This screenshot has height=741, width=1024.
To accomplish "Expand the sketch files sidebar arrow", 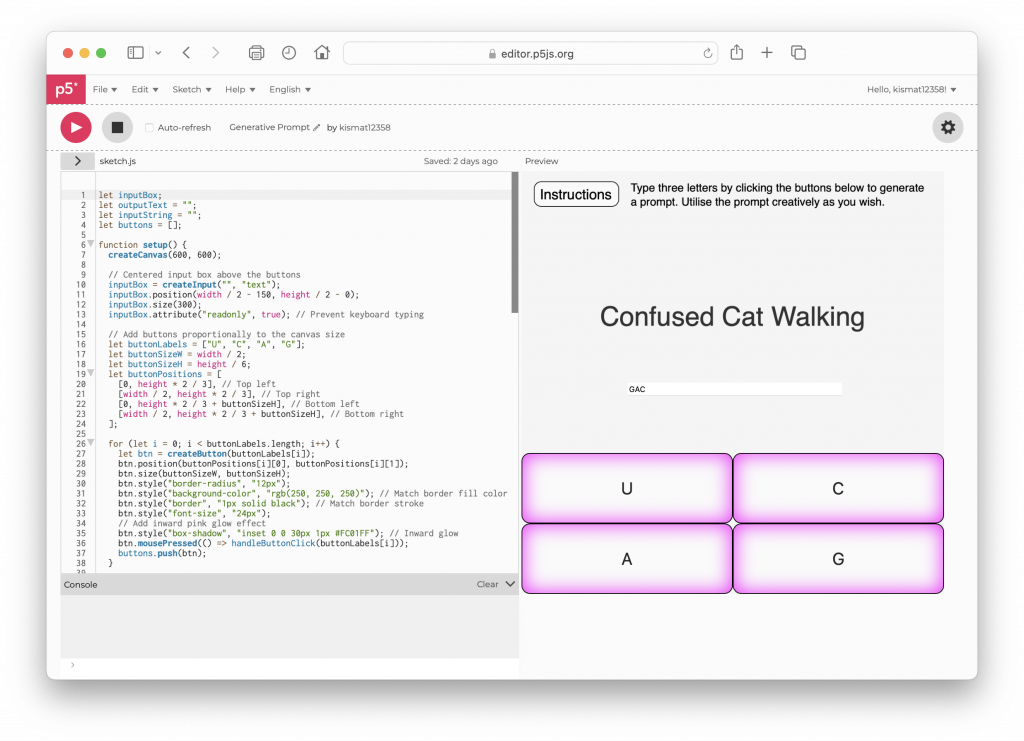I will [x=78, y=161].
